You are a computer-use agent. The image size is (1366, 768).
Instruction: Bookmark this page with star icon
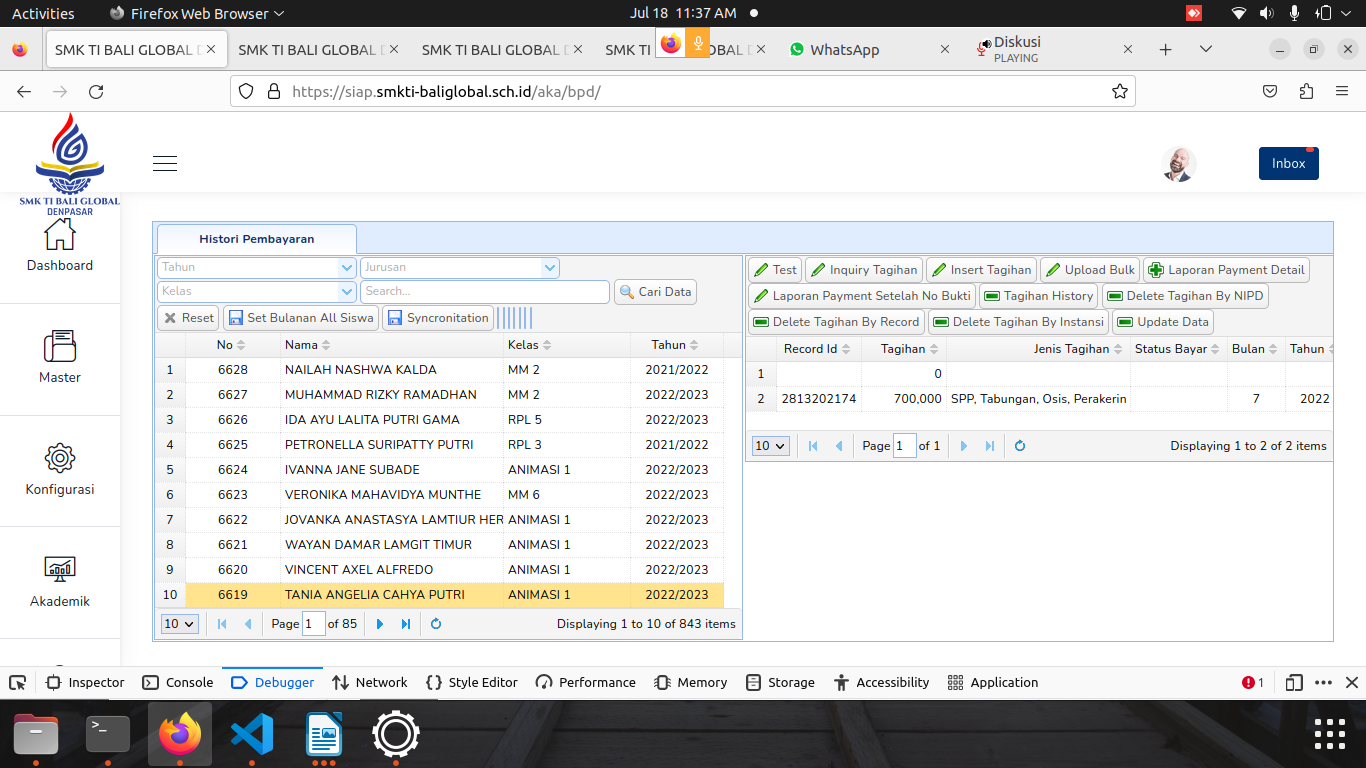[x=1119, y=92]
